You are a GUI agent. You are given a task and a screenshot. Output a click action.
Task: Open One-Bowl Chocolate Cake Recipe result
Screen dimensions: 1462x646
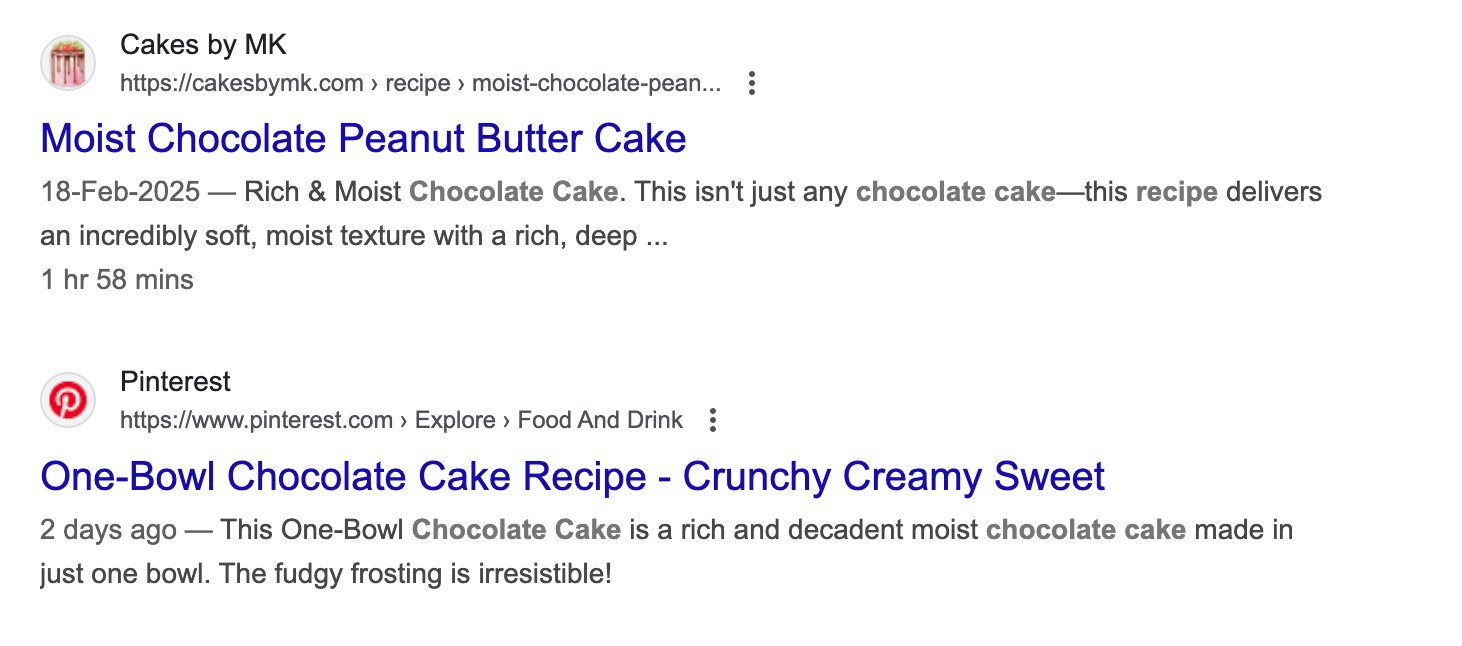coord(572,476)
